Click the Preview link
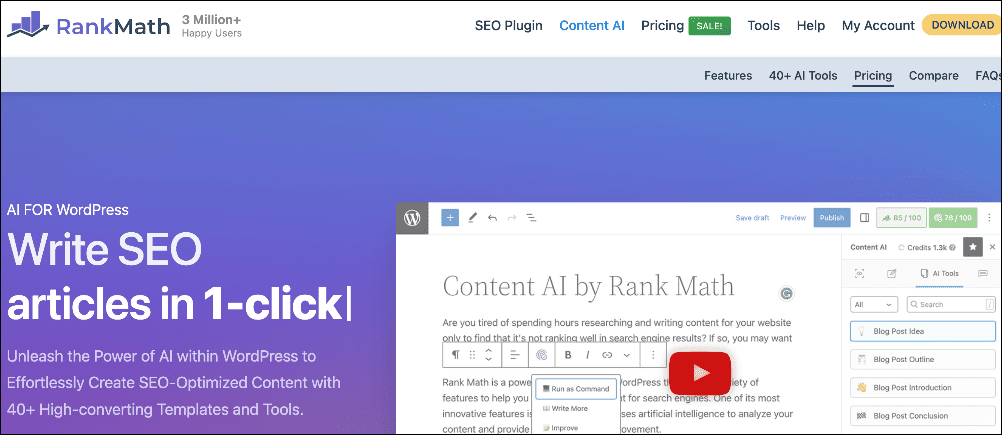1002x435 pixels. [x=793, y=218]
